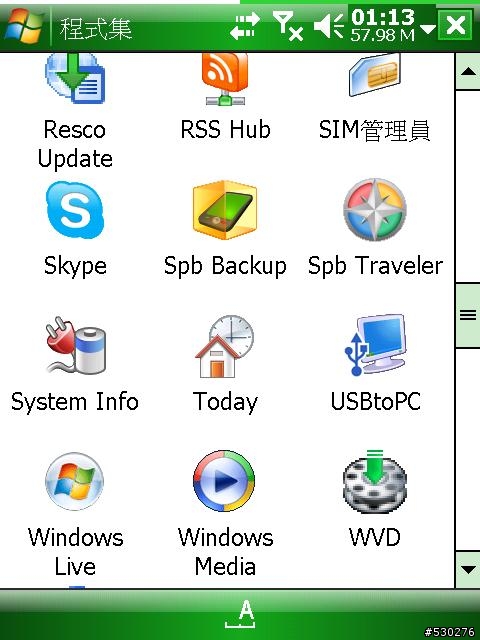The width and height of the screenshot is (480, 640).
Task: Grab the vertical scrollbar thumb
Action: (x=468, y=315)
